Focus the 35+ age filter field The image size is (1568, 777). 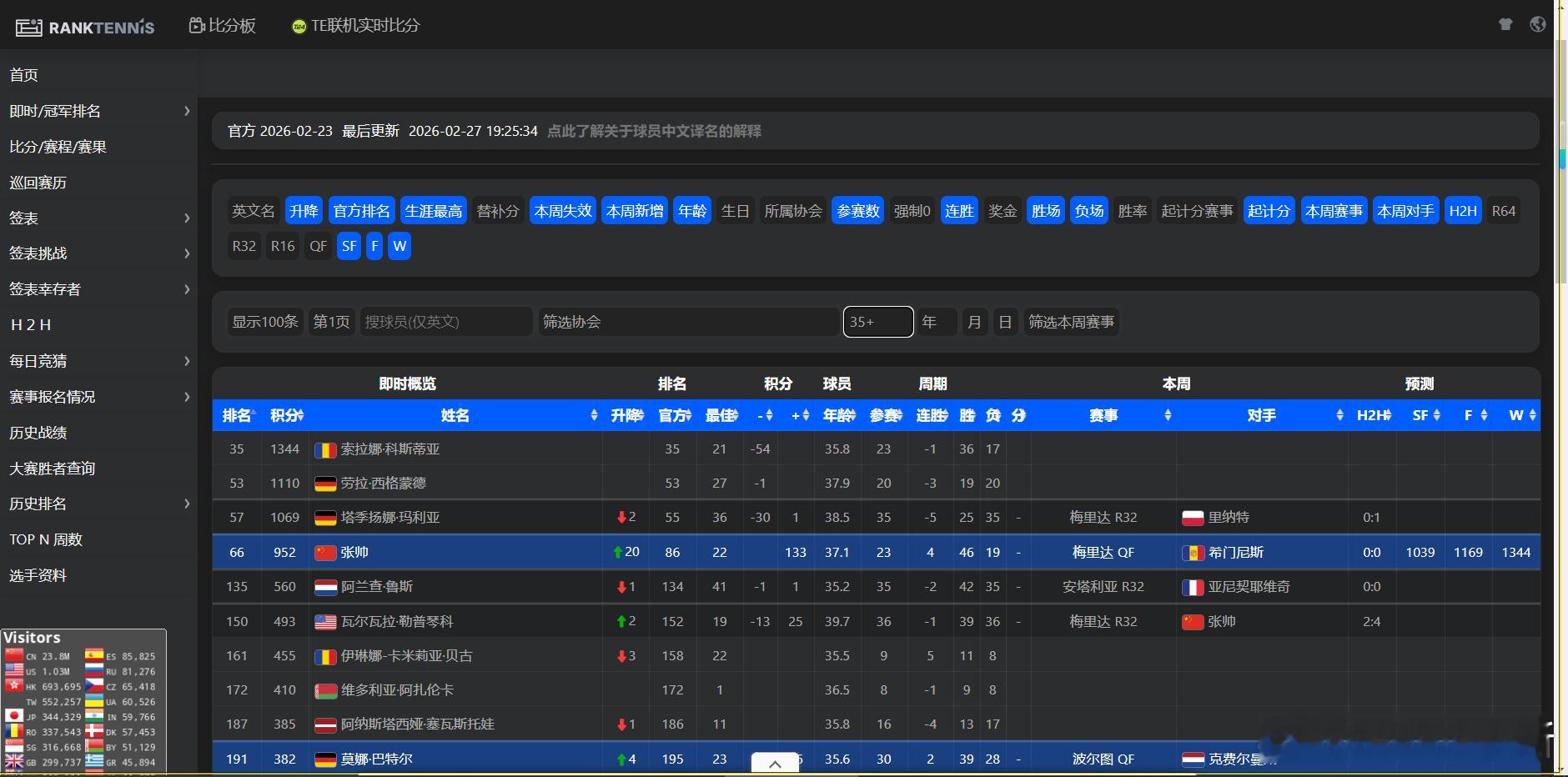click(878, 322)
